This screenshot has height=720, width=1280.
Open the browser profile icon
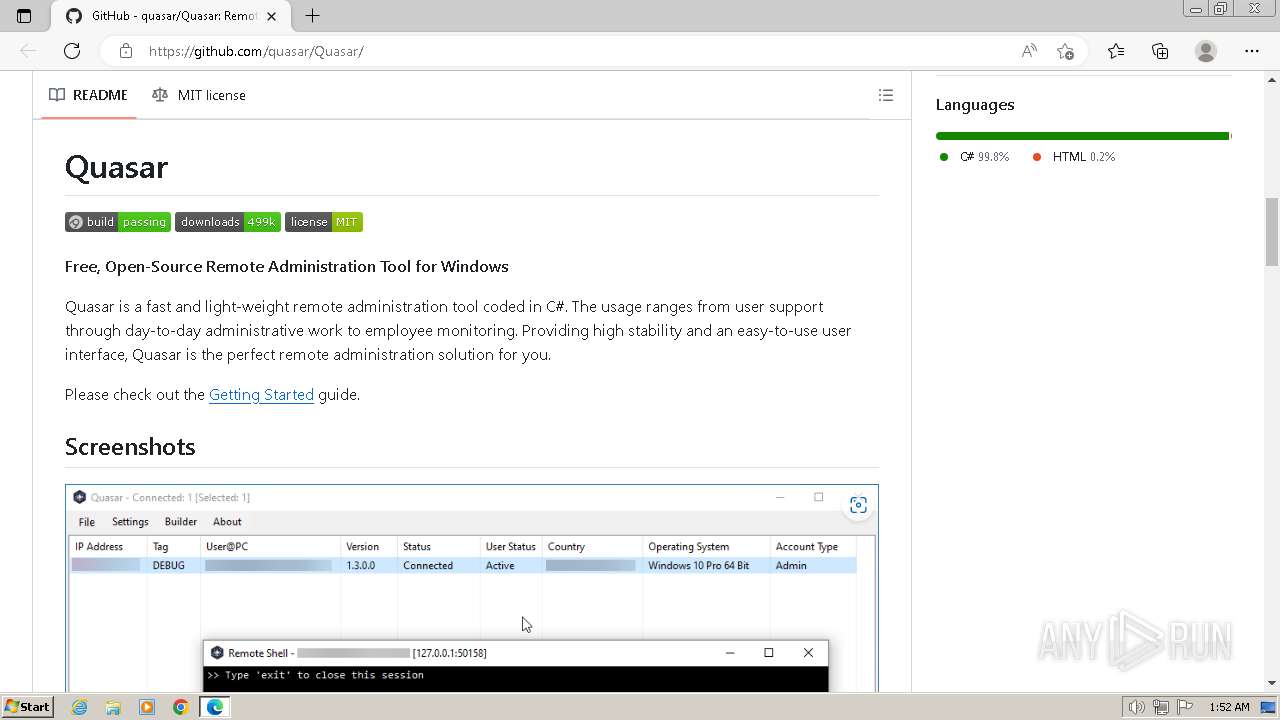[1206, 51]
